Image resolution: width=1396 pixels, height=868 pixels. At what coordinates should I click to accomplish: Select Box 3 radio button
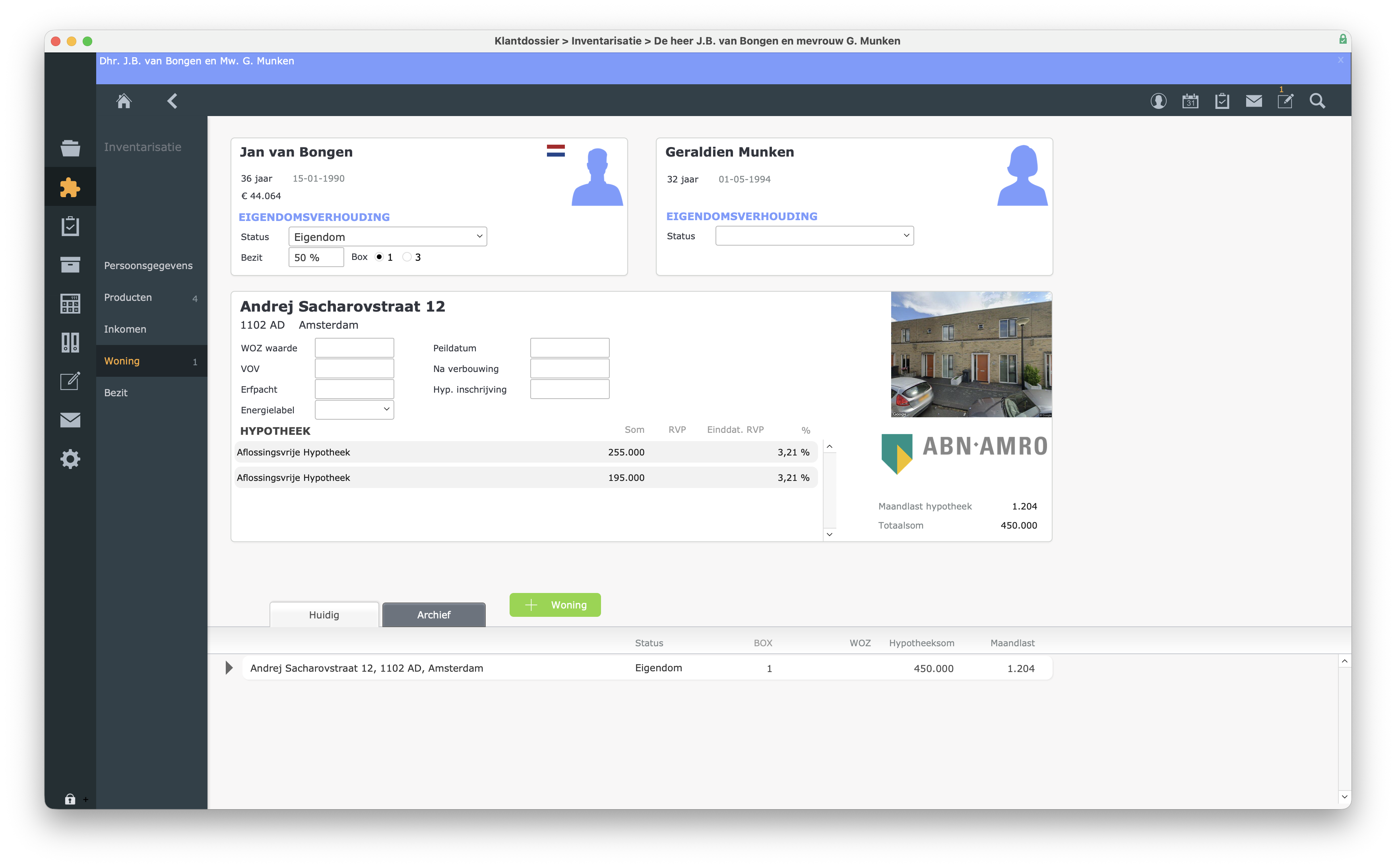pyautogui.click(x=407, y=257)
